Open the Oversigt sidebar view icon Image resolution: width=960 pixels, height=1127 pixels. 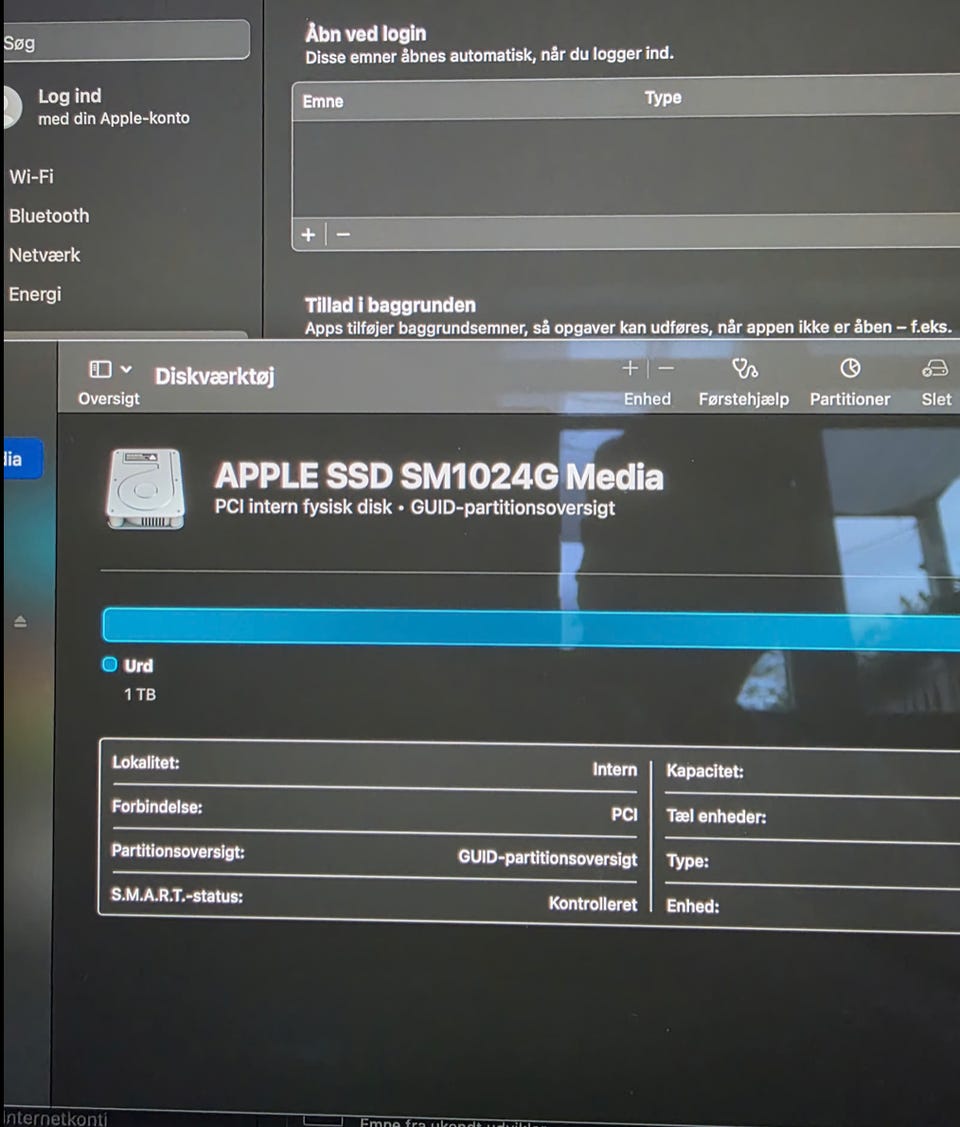click(x=100, y=369)
